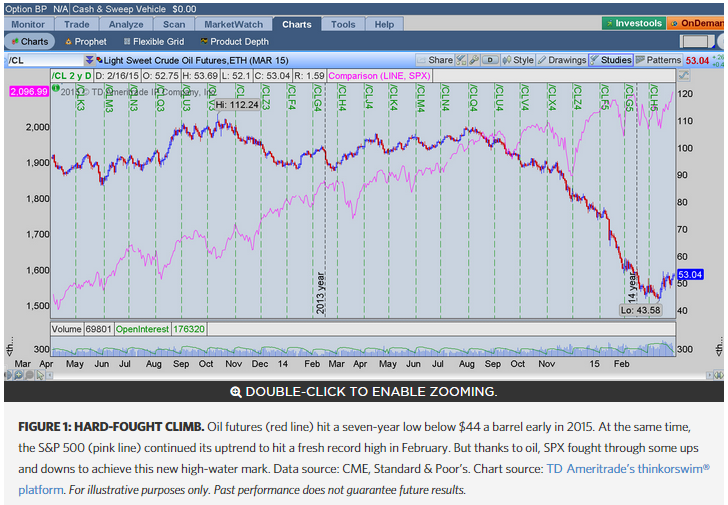
Task: Switch to Flexible Grid view
Action: [x=154, y=41]
